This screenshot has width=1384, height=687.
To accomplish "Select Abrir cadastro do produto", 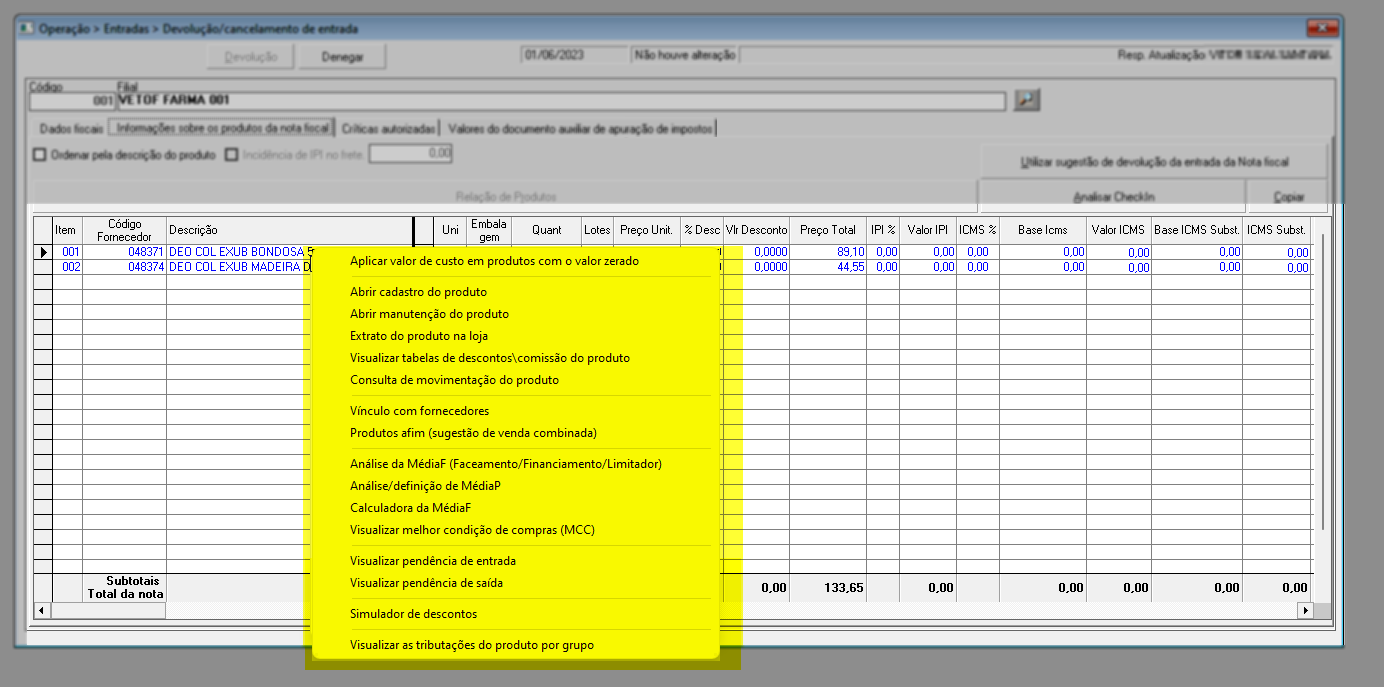I will (418, 292).
